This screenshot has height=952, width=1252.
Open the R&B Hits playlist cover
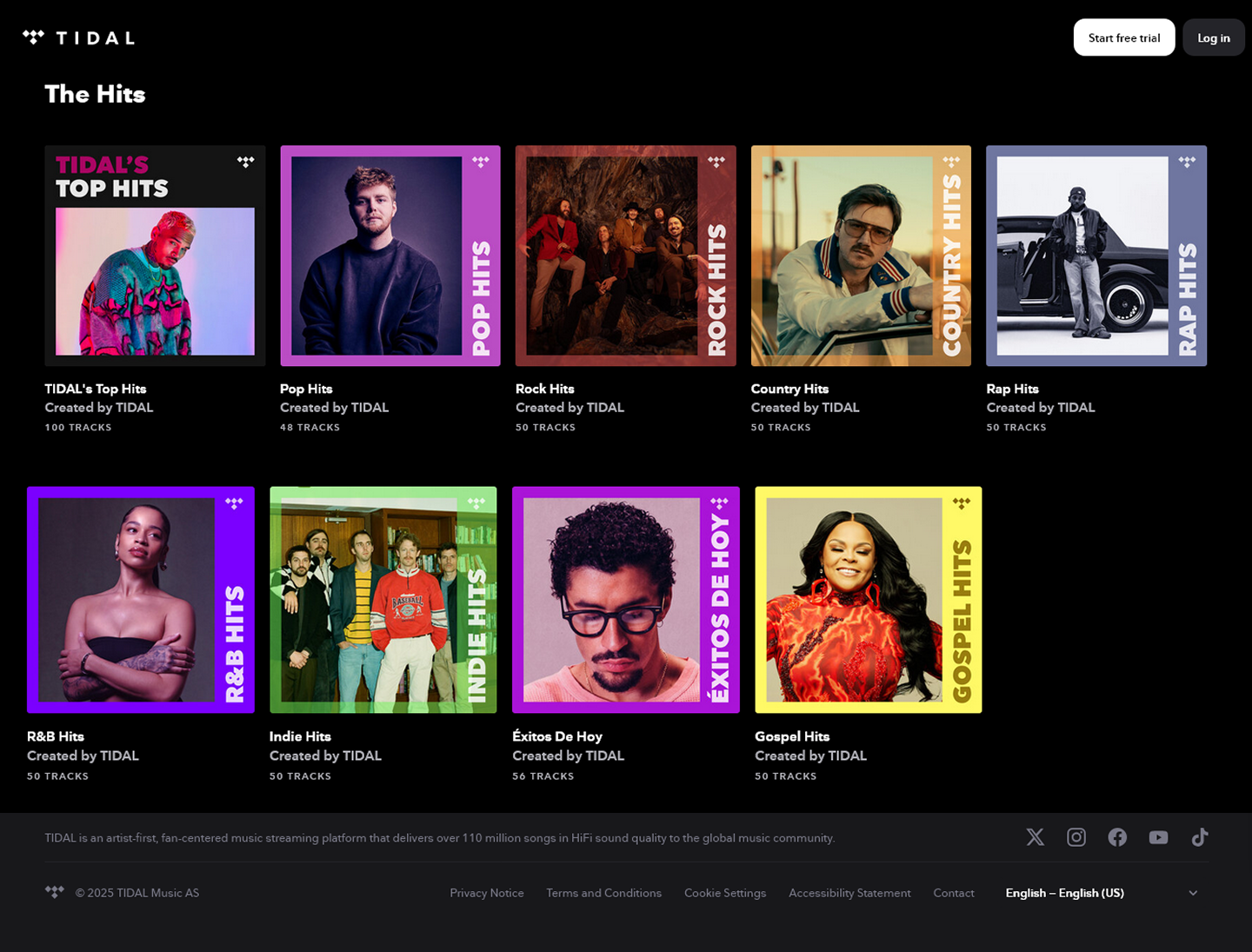[141, 600]
